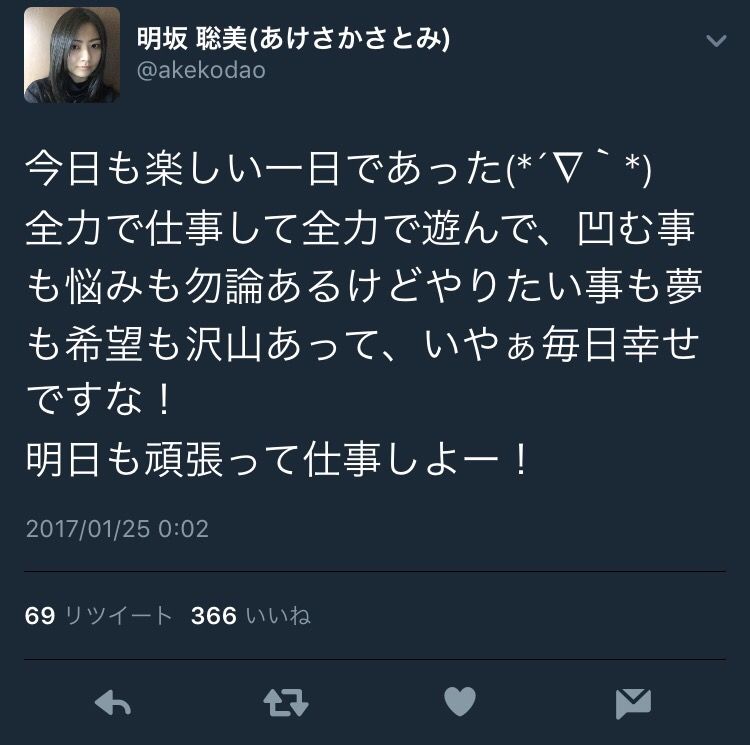Open the tweet timestamp 2017/01/25 0:02
This screenshot has width=750, height=745.
(x=117, y=529)
